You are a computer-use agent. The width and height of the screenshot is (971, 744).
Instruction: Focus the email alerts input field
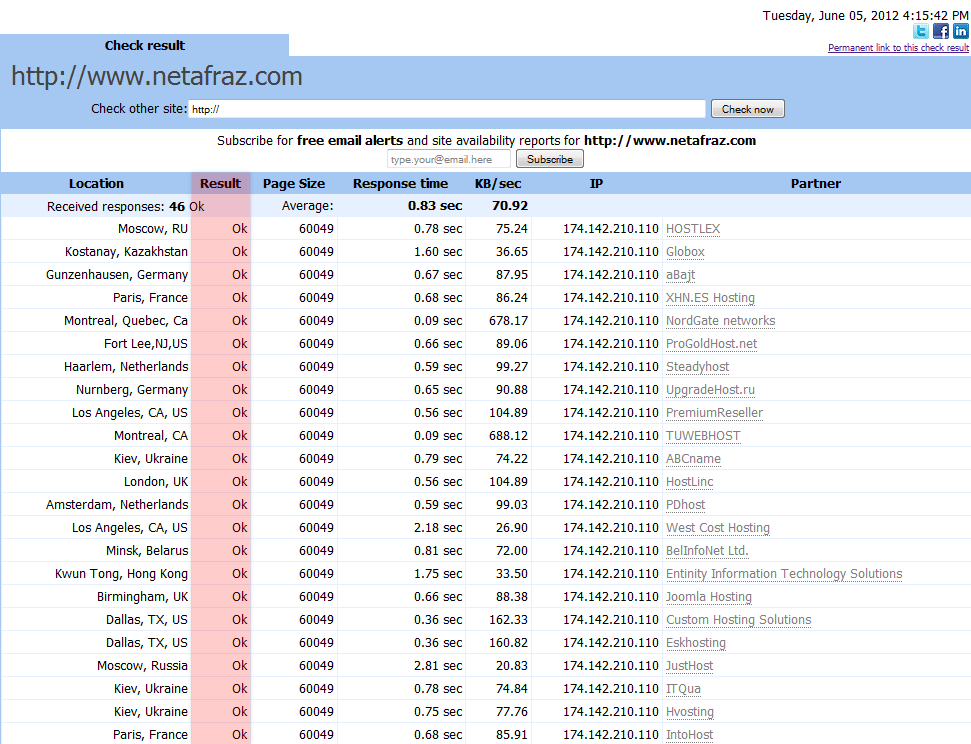449,159
